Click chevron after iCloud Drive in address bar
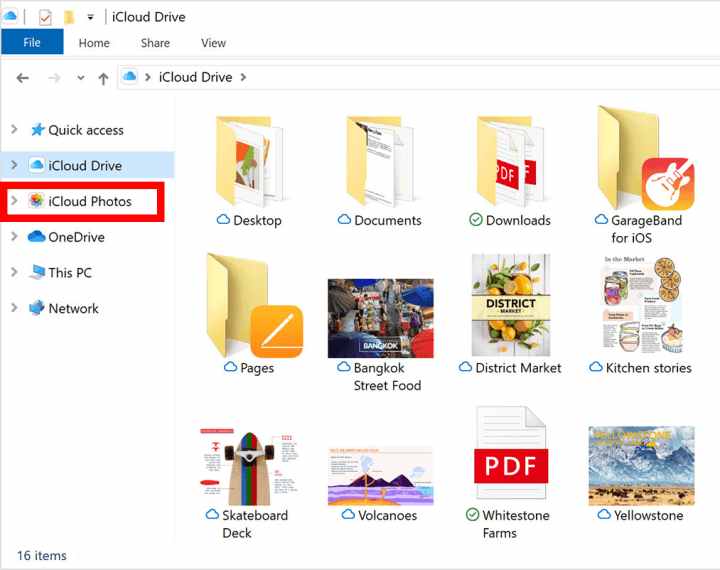This screenshot has width=720, height=570. [x=243, y=77]
